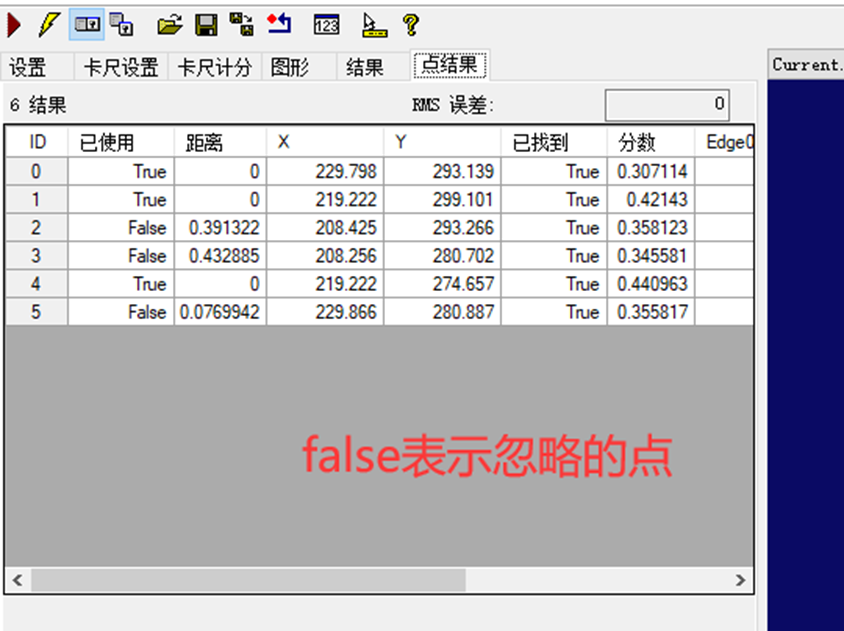This screenshot has width=844, height=631.
Task: Select row header 0
Action: (x=37, y=172)
